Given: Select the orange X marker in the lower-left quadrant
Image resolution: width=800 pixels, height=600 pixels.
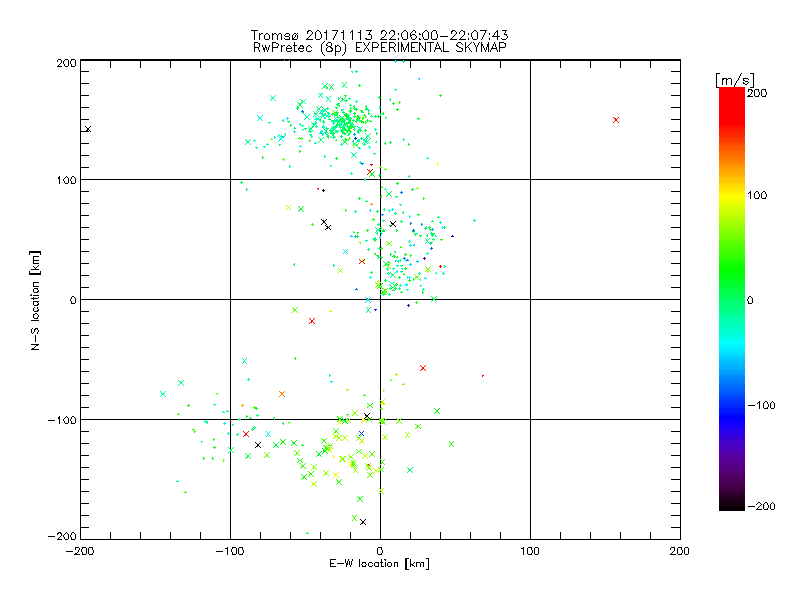Looking at the screenshot, I should click(x=282, y=394).
